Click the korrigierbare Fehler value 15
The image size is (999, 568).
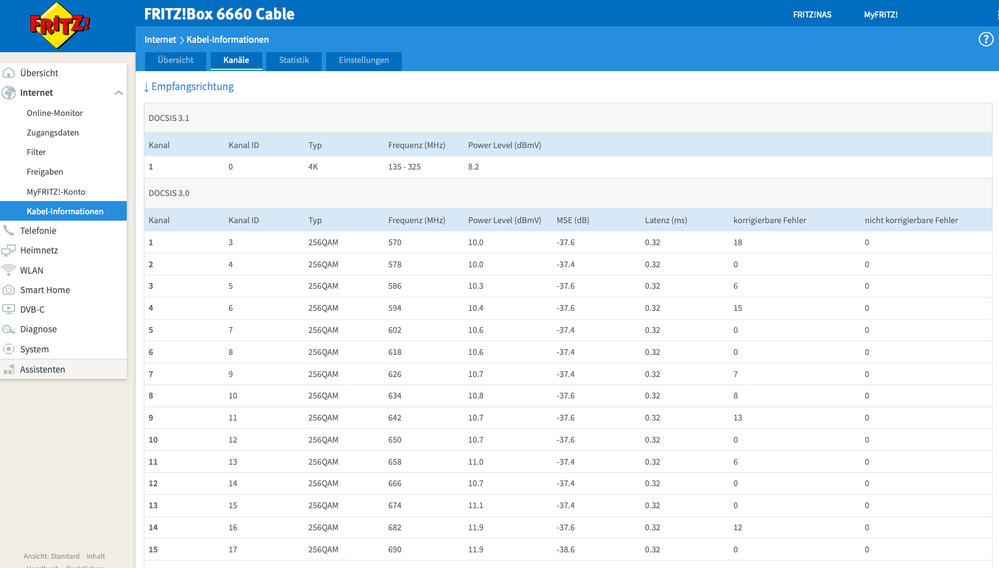738,308
